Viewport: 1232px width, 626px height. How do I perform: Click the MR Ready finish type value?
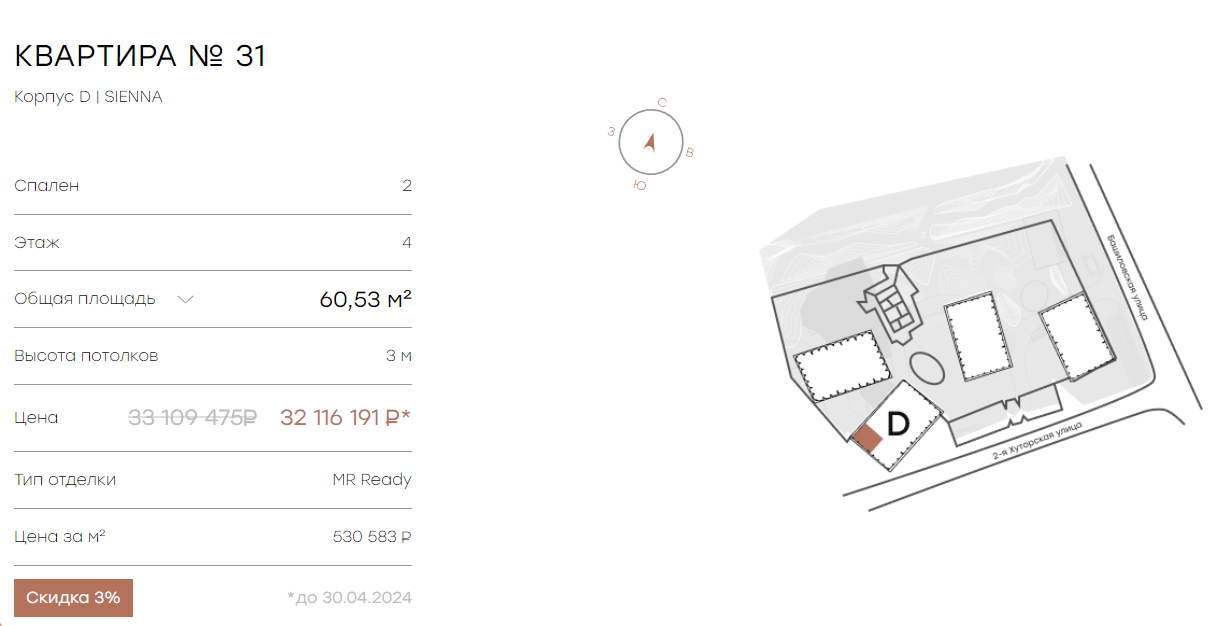372,480
